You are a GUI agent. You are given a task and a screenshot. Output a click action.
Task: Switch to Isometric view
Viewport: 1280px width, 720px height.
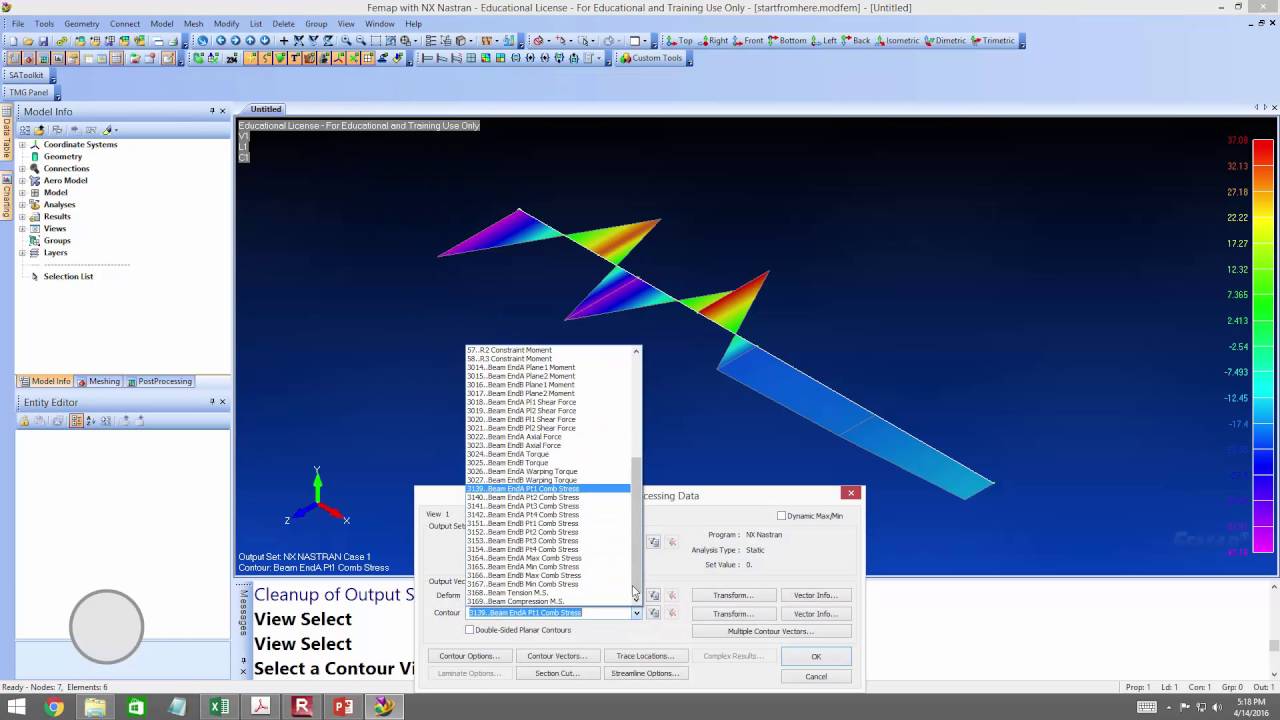point(897,41)
